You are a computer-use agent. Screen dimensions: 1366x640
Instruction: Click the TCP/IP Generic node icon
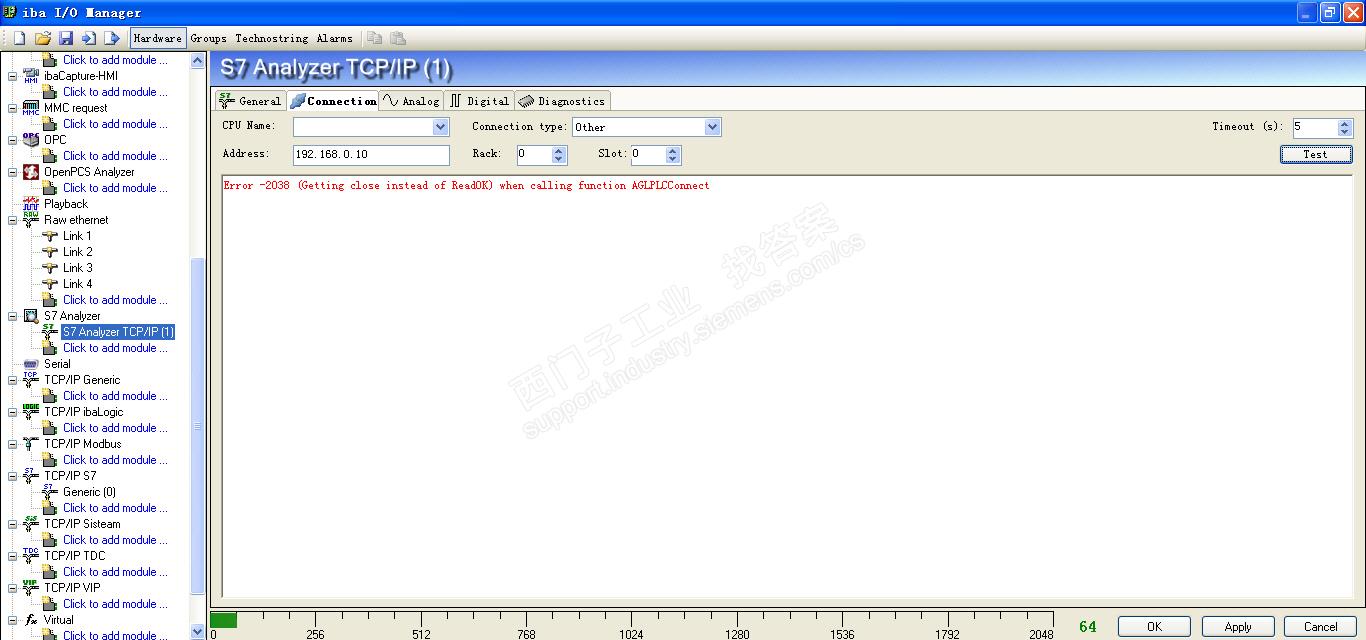(31, 380)
